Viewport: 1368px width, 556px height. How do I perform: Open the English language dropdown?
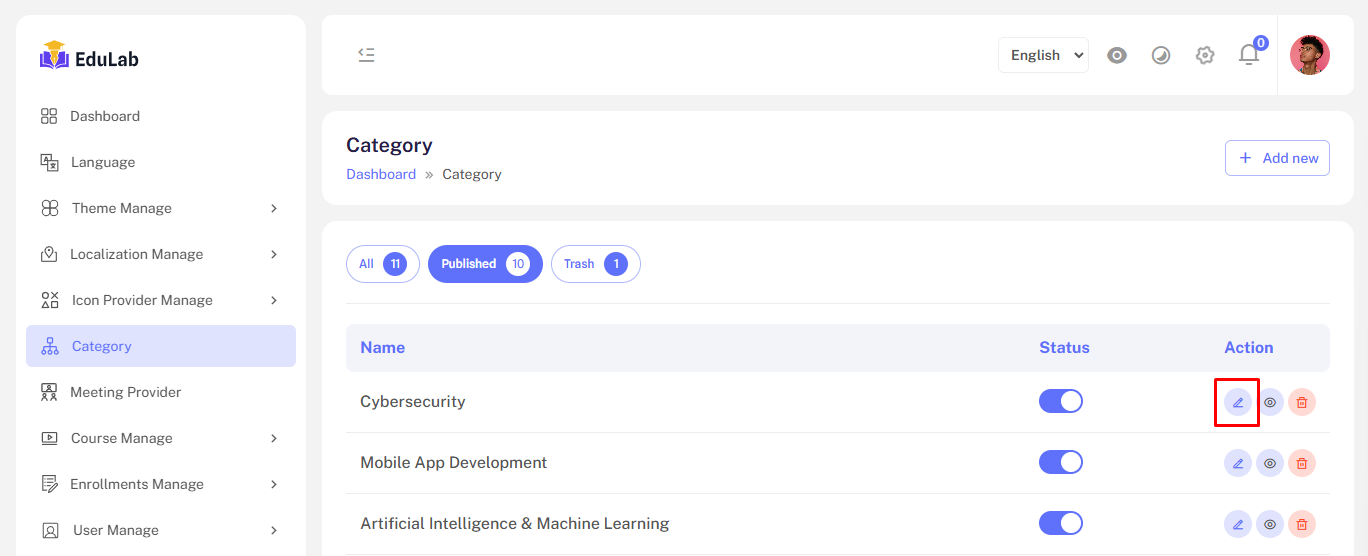pos(1043,55)
